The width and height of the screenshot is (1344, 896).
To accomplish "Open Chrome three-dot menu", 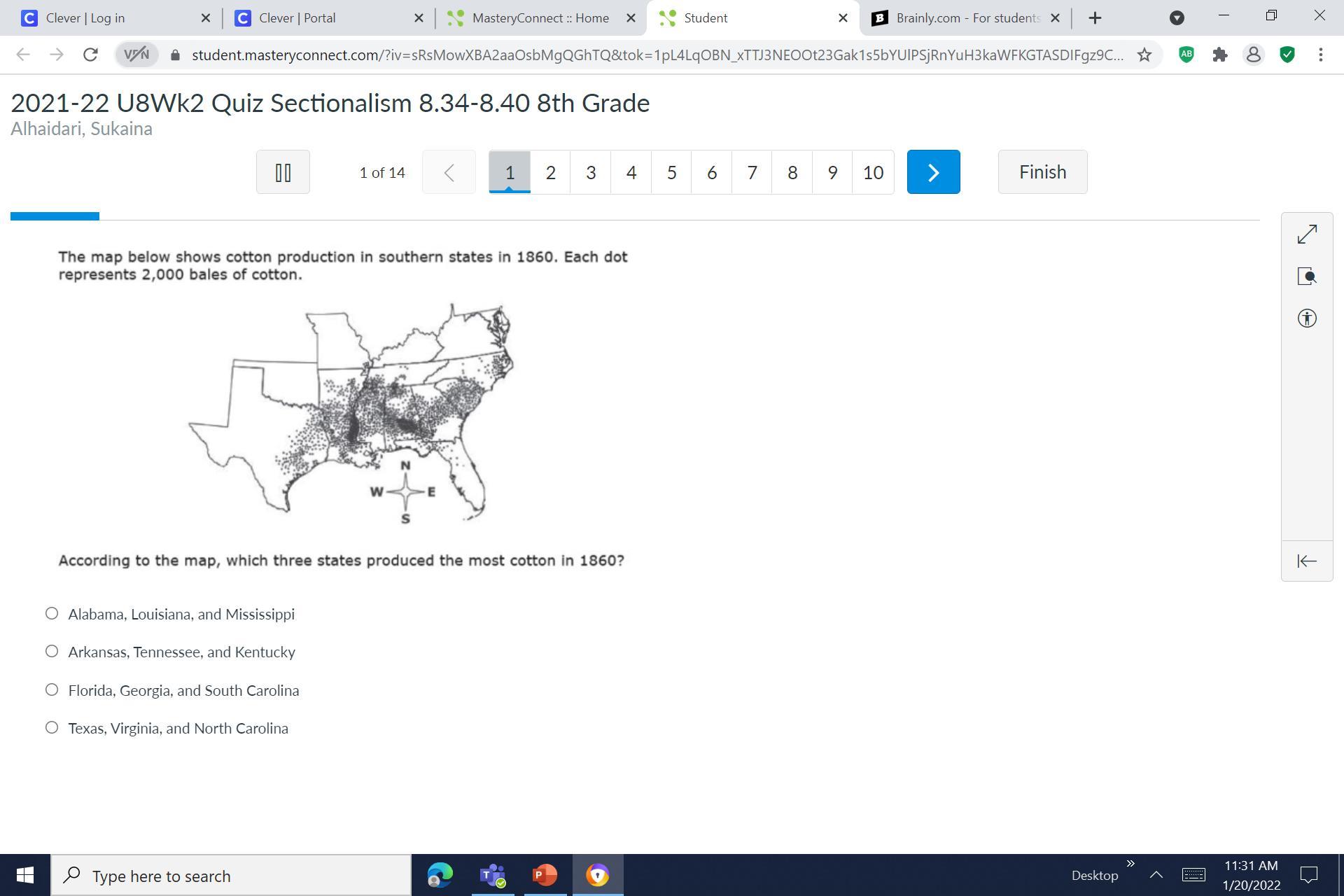I will (x=1320, y=55).
